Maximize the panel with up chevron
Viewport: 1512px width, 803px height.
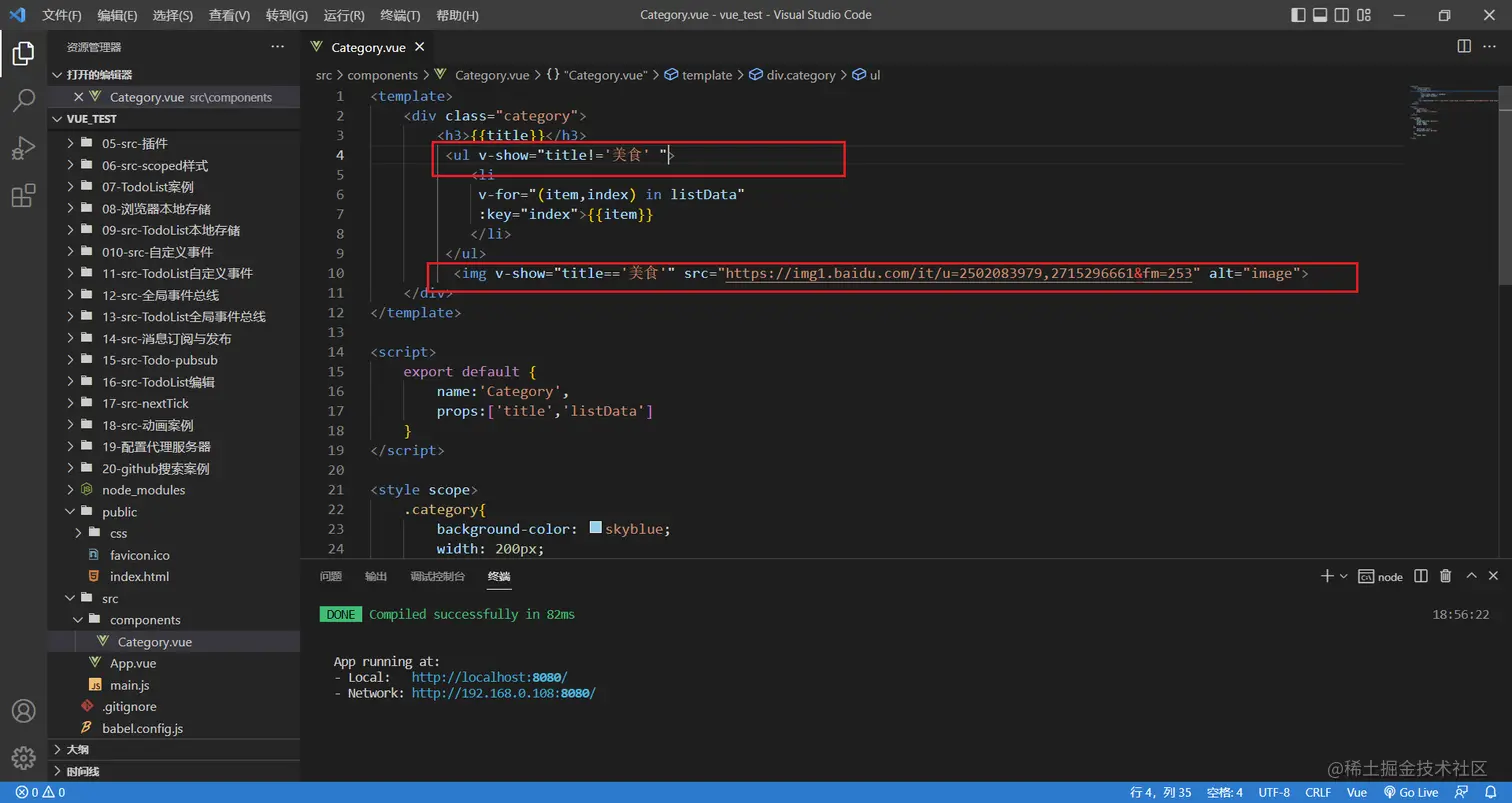pyautogui.click(x=1471, y=576)
